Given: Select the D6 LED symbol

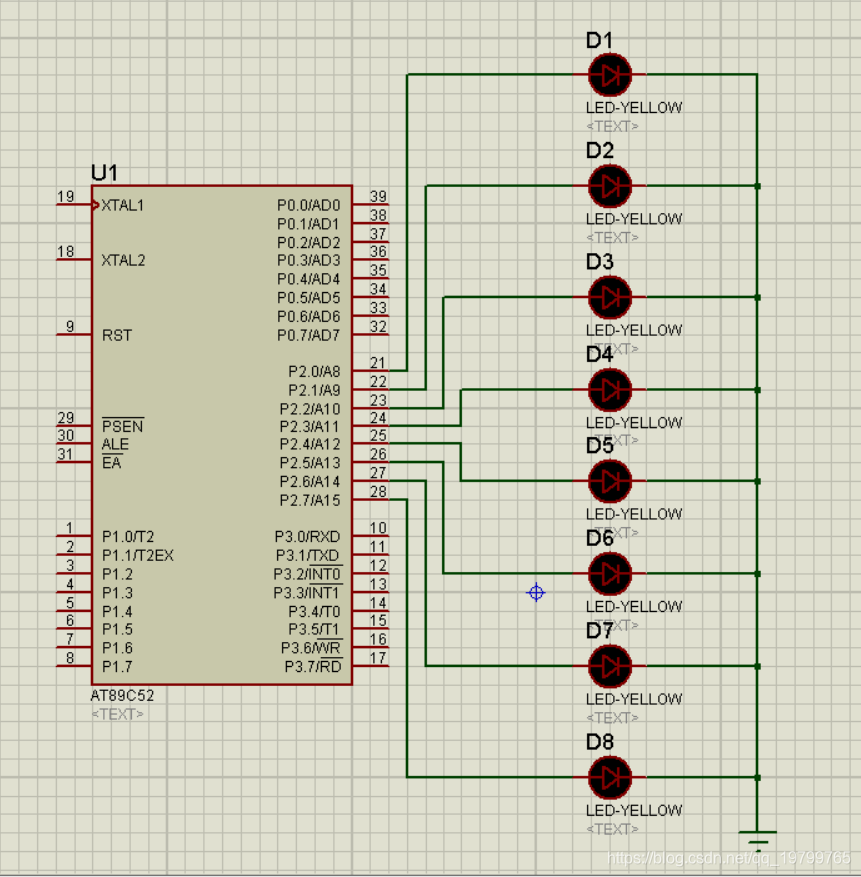Looking at the screenshot, I should 610,574.
